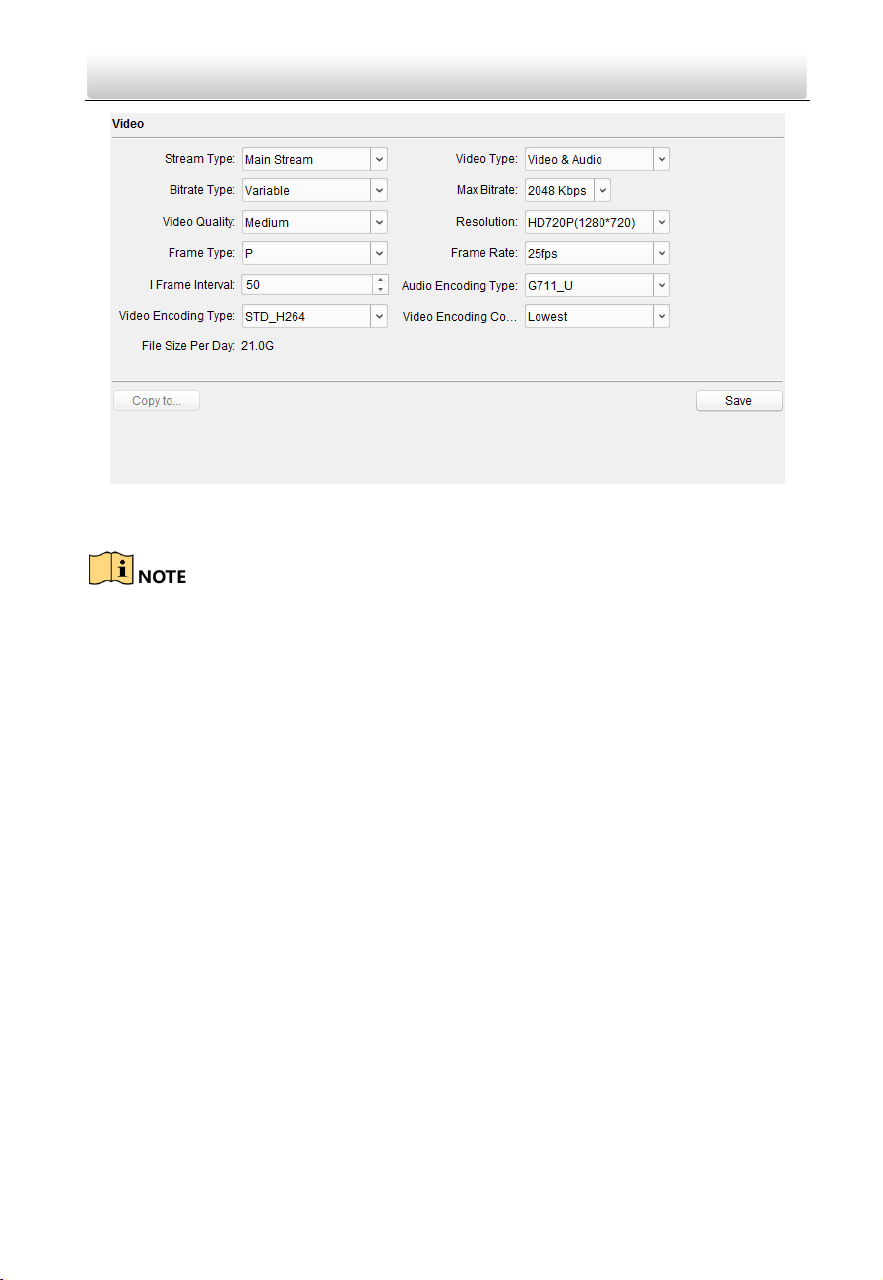Image resolution: width=883 pixels, height=1280 pixels.
Task: Click the Save button
Action: [739, 401]
